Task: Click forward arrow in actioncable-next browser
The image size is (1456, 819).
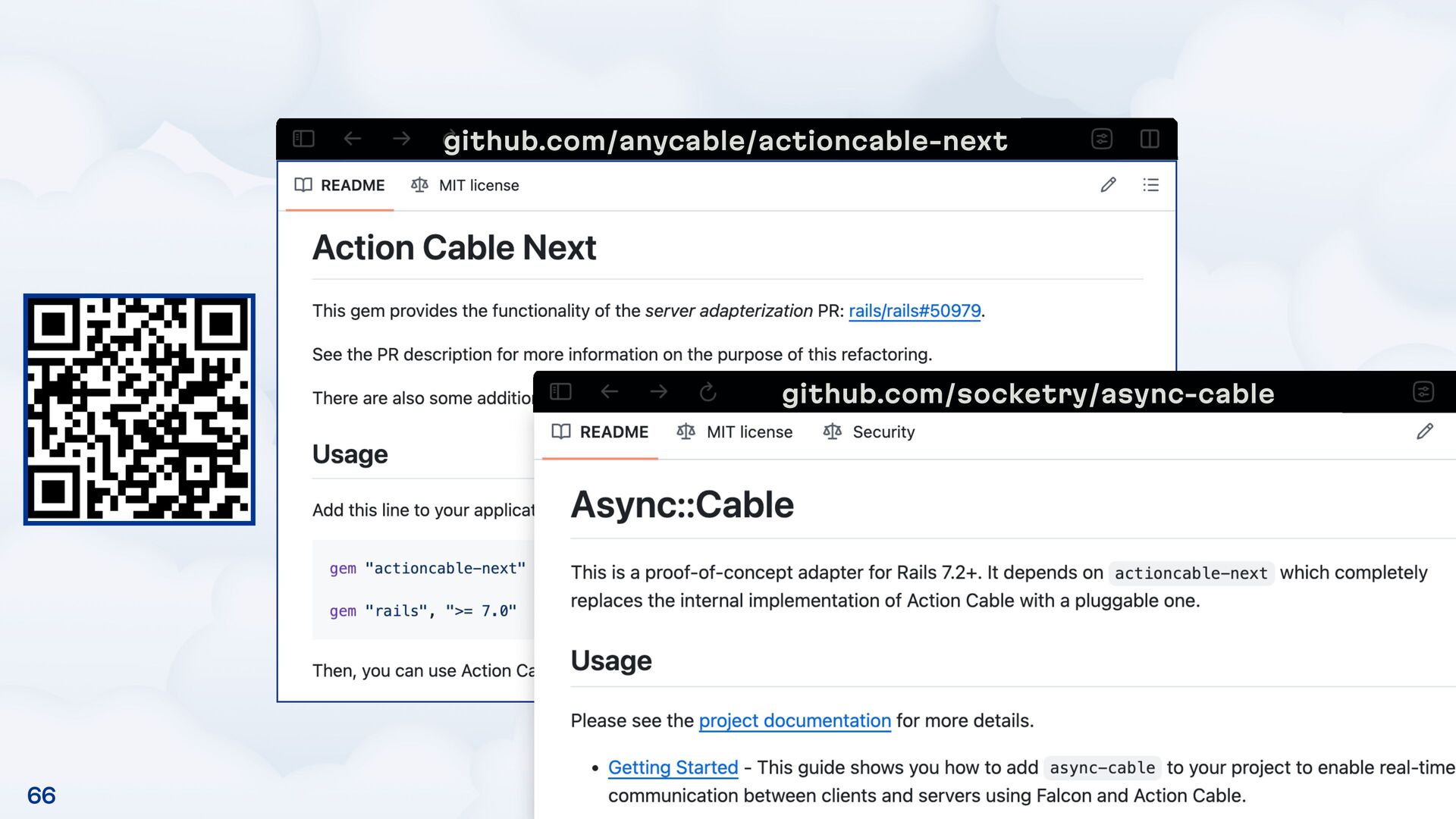Action: point(402,139)
